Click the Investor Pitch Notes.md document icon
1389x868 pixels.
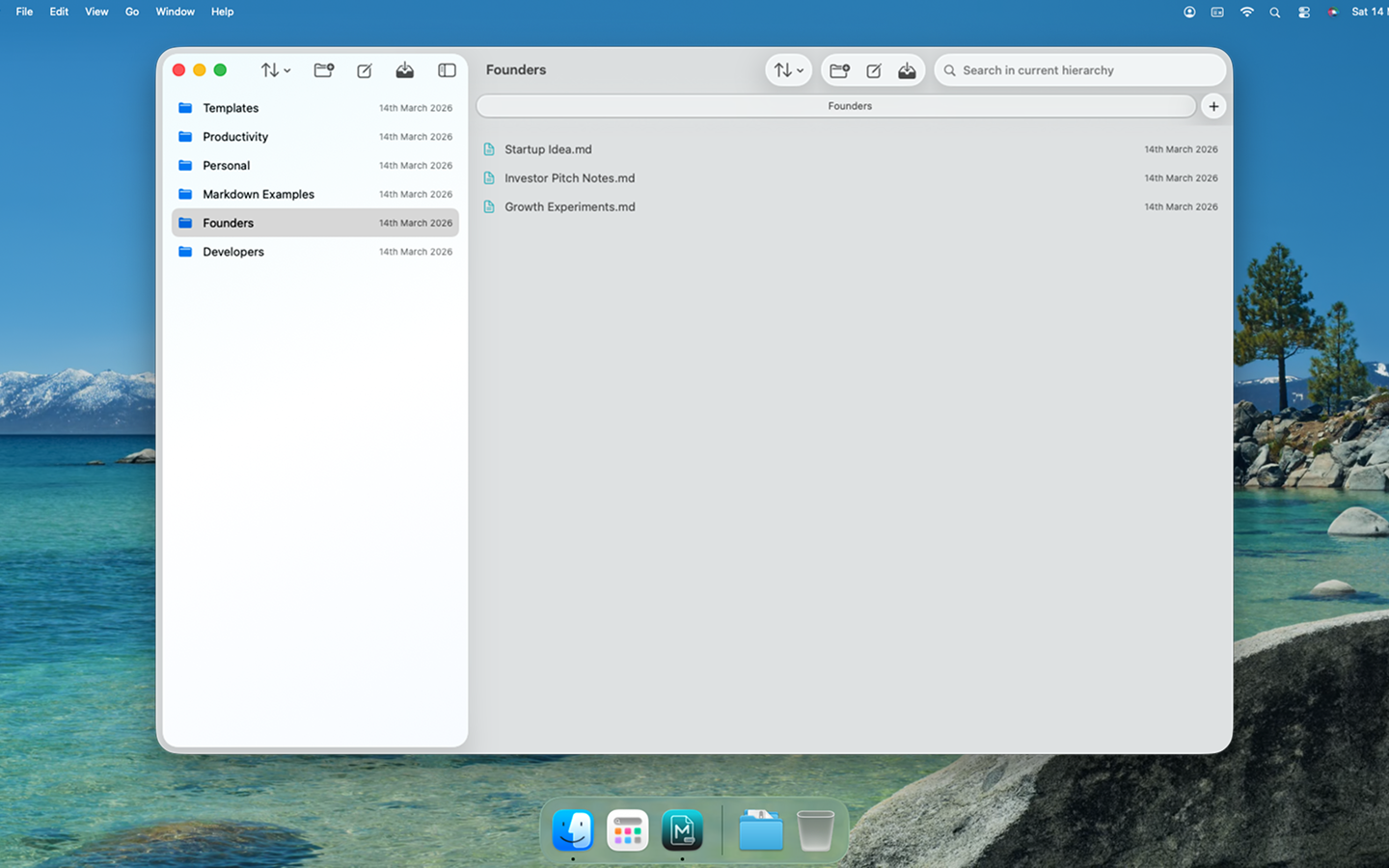pyautogui.click(x=489, y=178)
